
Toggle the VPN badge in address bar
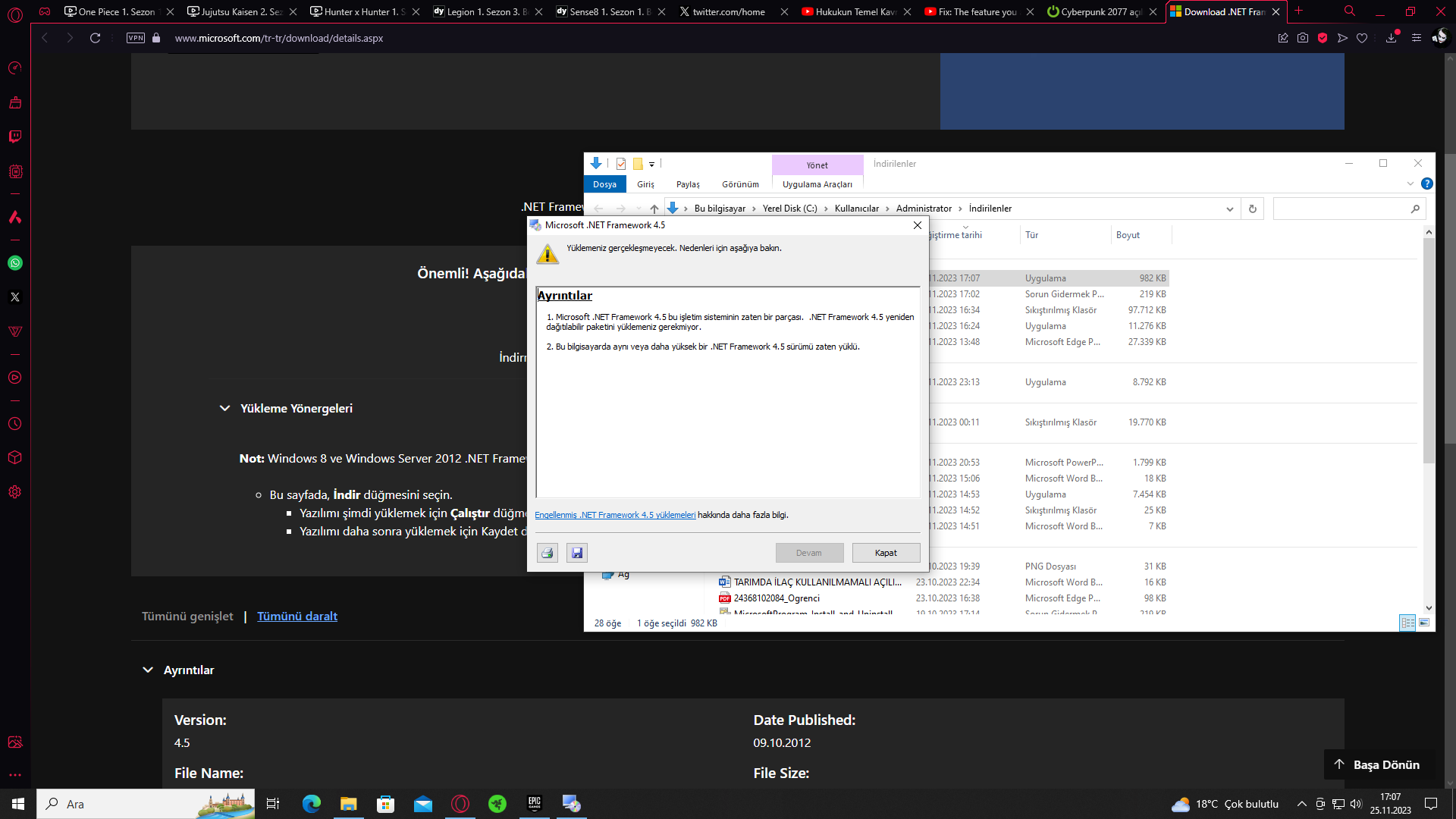(136, 38)
